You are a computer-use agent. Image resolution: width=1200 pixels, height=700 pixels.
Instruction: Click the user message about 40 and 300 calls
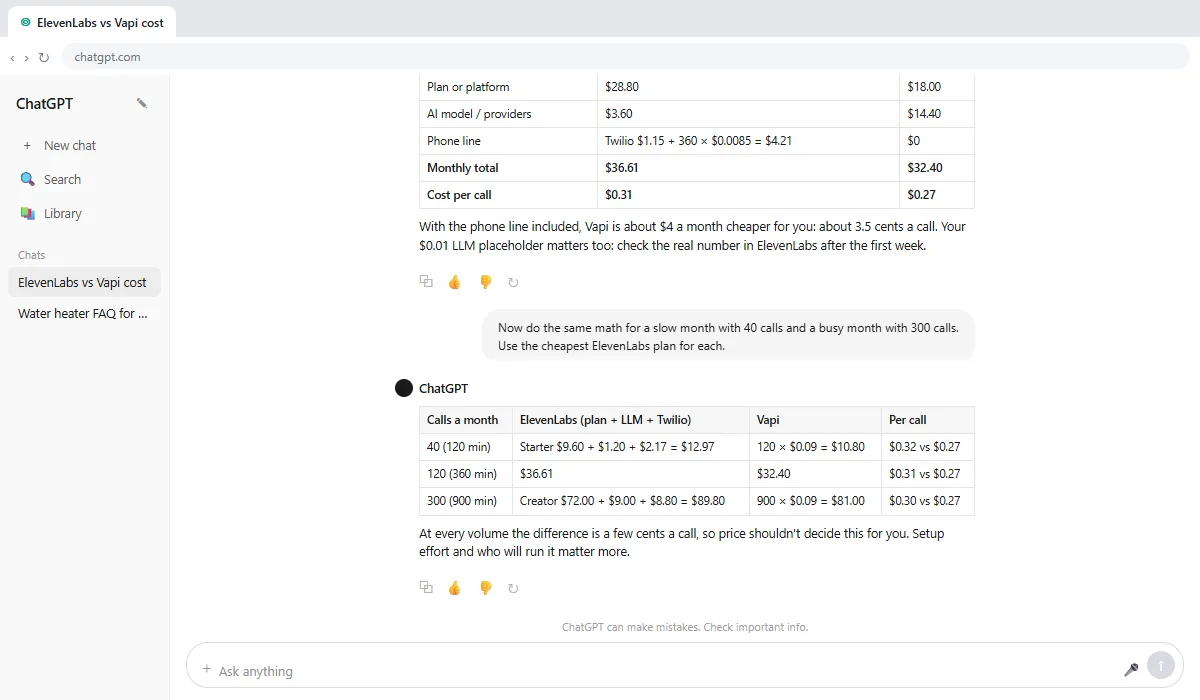(x=728, y=336)
